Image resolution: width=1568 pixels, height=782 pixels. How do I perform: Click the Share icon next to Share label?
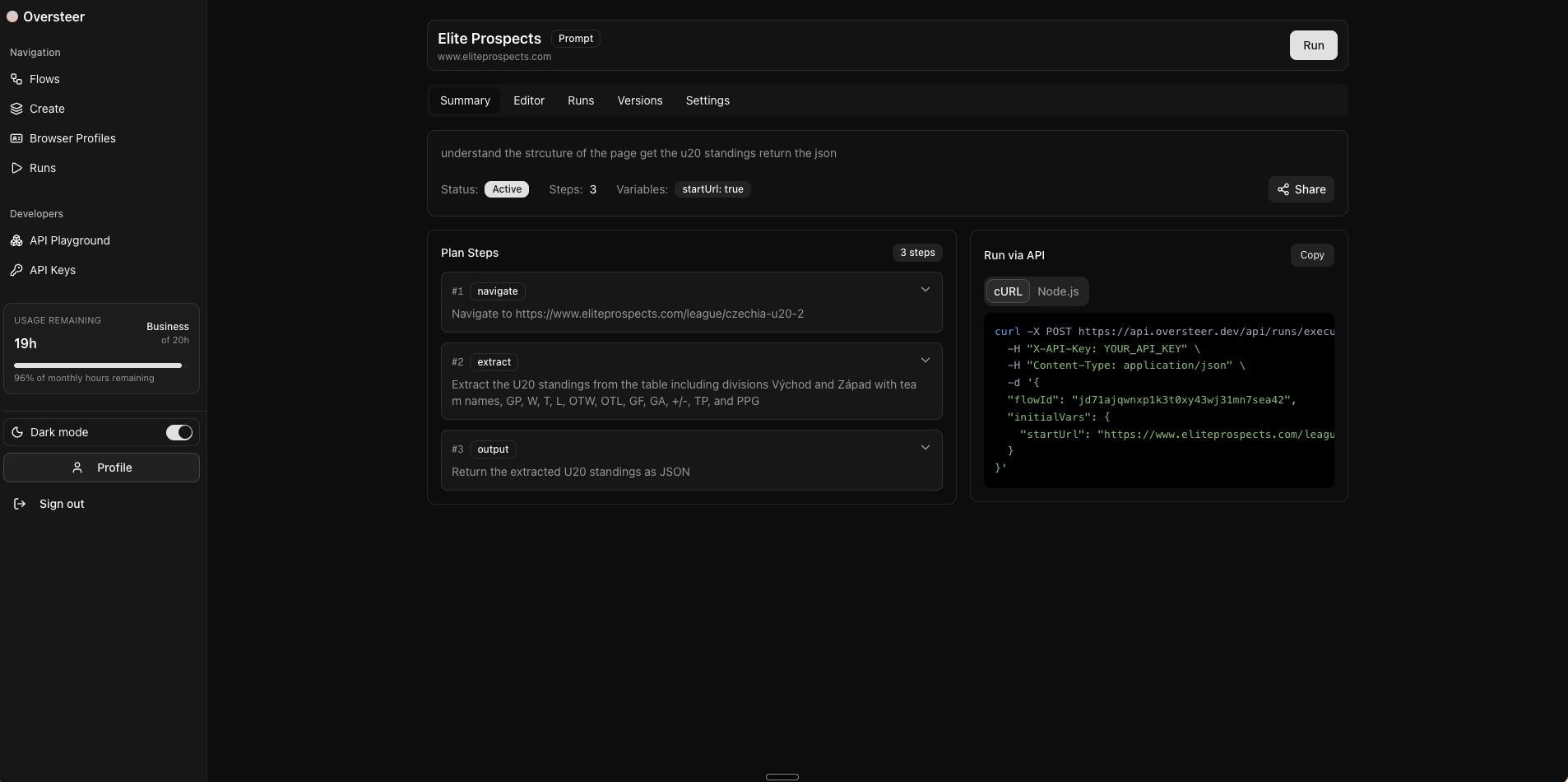click(1283, 189)
